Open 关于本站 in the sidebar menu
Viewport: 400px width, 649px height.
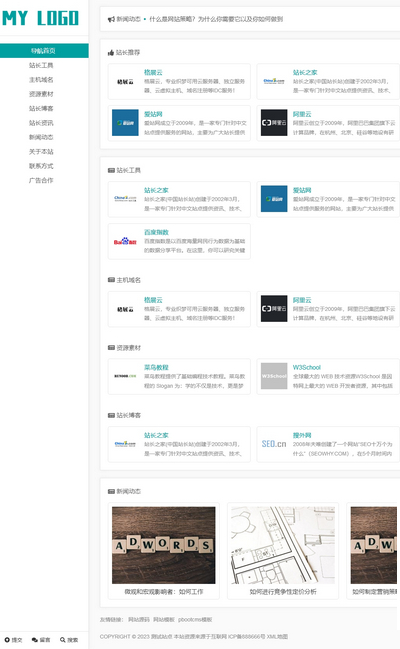coord(41,151)
